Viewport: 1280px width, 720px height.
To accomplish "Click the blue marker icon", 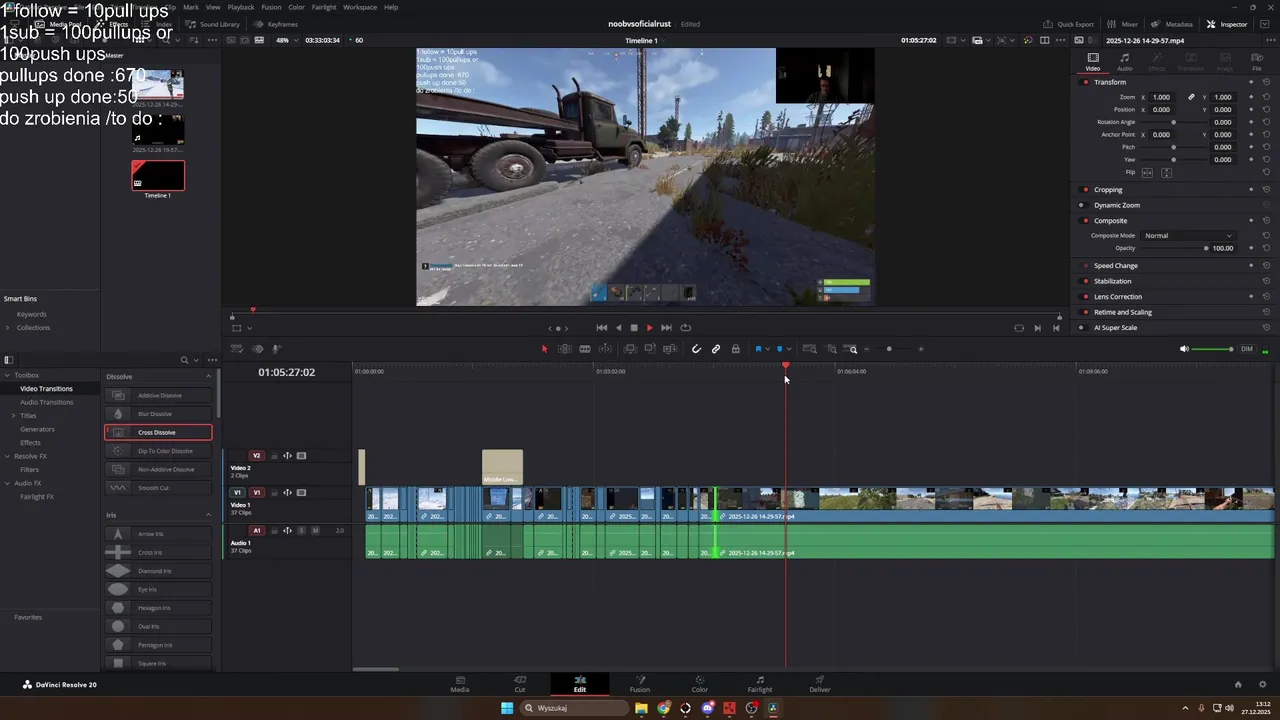I will pos(780,349).
